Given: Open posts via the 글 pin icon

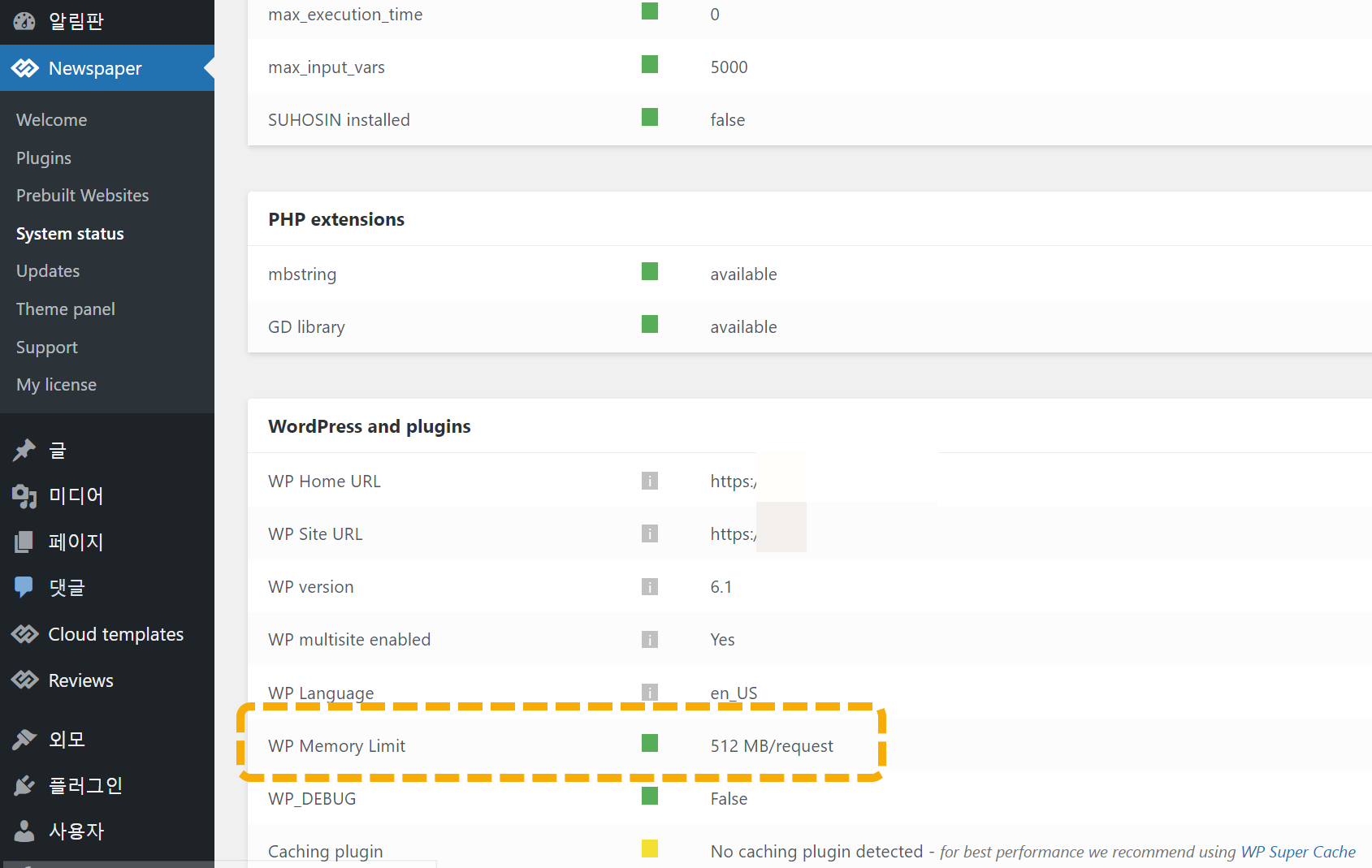Looking at the screenshot, I should point(24,450).
